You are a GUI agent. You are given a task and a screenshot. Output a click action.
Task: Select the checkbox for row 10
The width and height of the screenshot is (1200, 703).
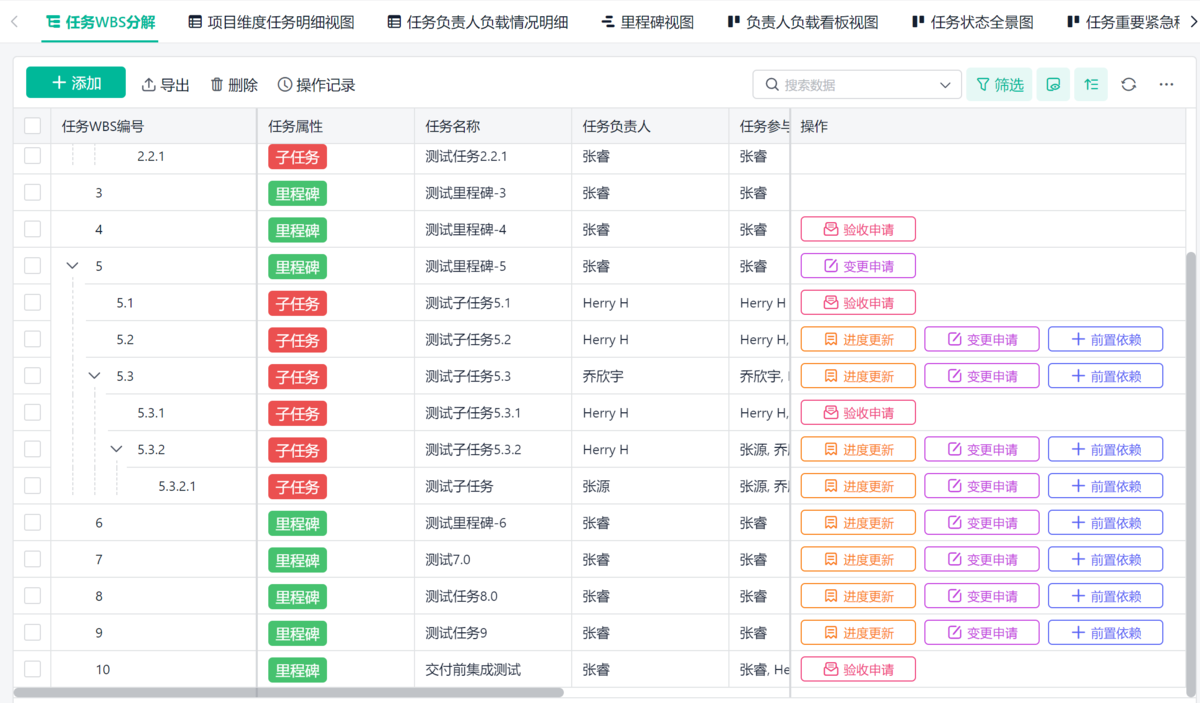(x=33, y=669)
